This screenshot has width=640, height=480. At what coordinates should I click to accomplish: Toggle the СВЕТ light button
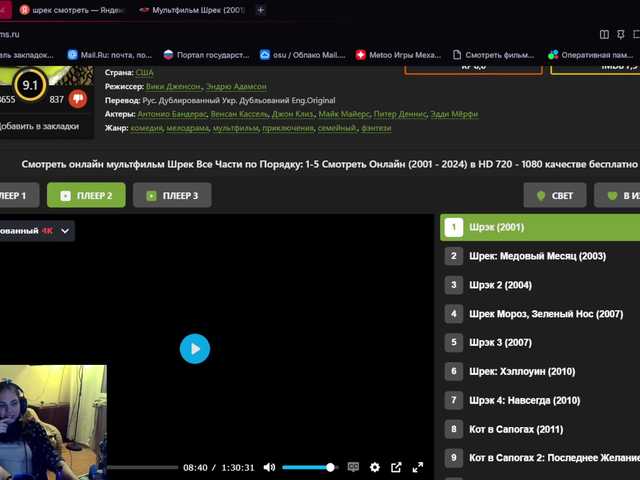tap(555, 196)
